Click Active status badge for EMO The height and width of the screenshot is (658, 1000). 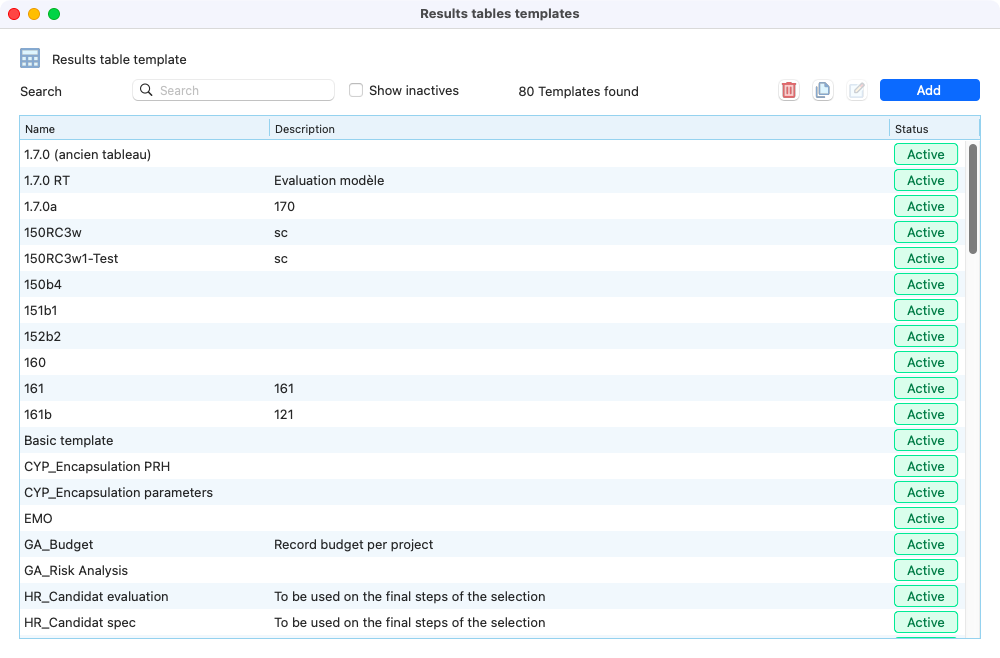click(925, 518)
